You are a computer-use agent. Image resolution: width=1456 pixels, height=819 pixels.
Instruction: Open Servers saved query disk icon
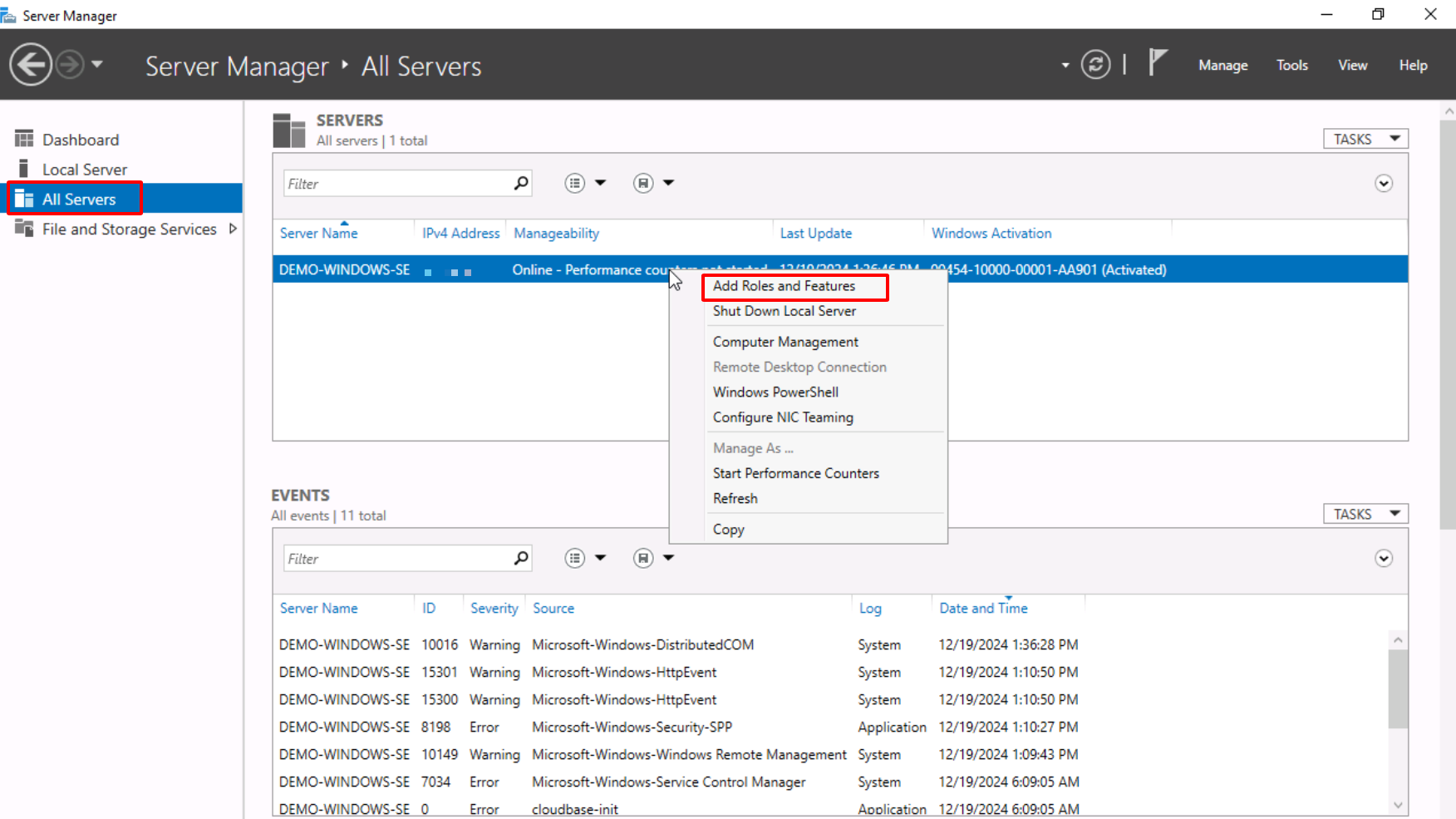[643, 184]
